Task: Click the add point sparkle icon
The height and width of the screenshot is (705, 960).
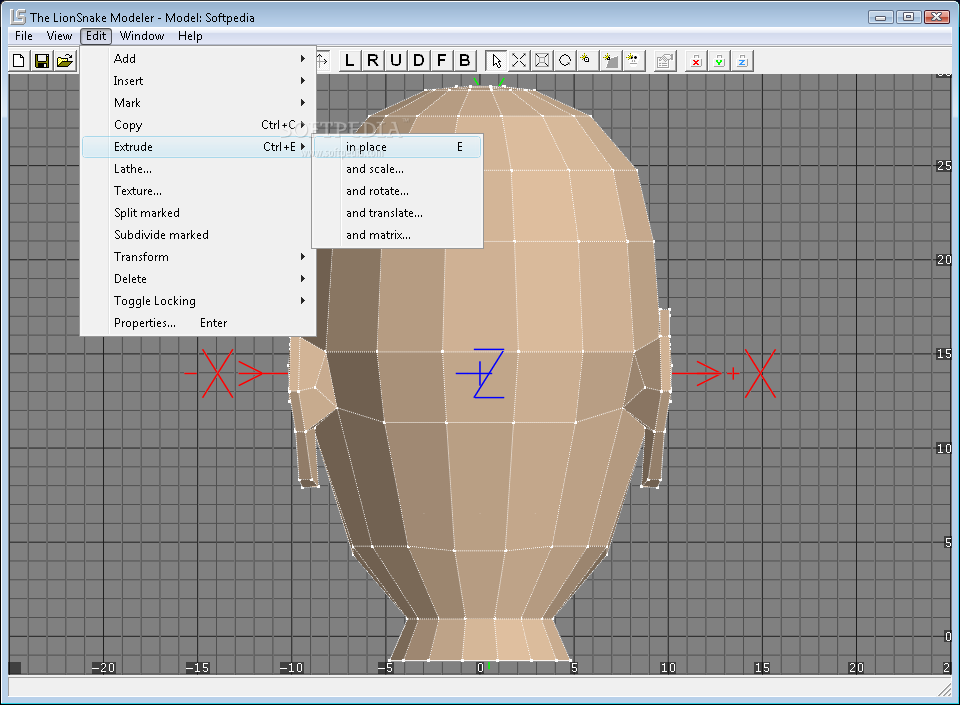Action: coord(587,61)
